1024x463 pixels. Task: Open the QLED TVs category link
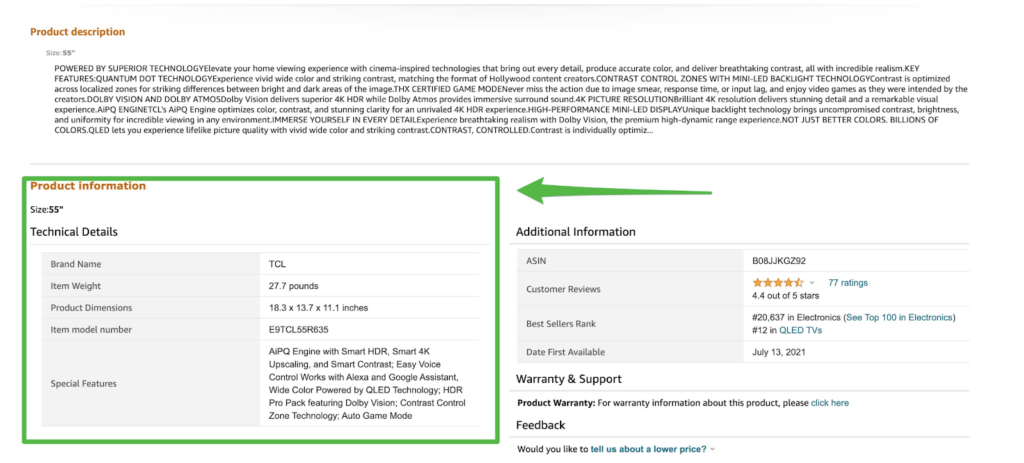click(801, 330)
